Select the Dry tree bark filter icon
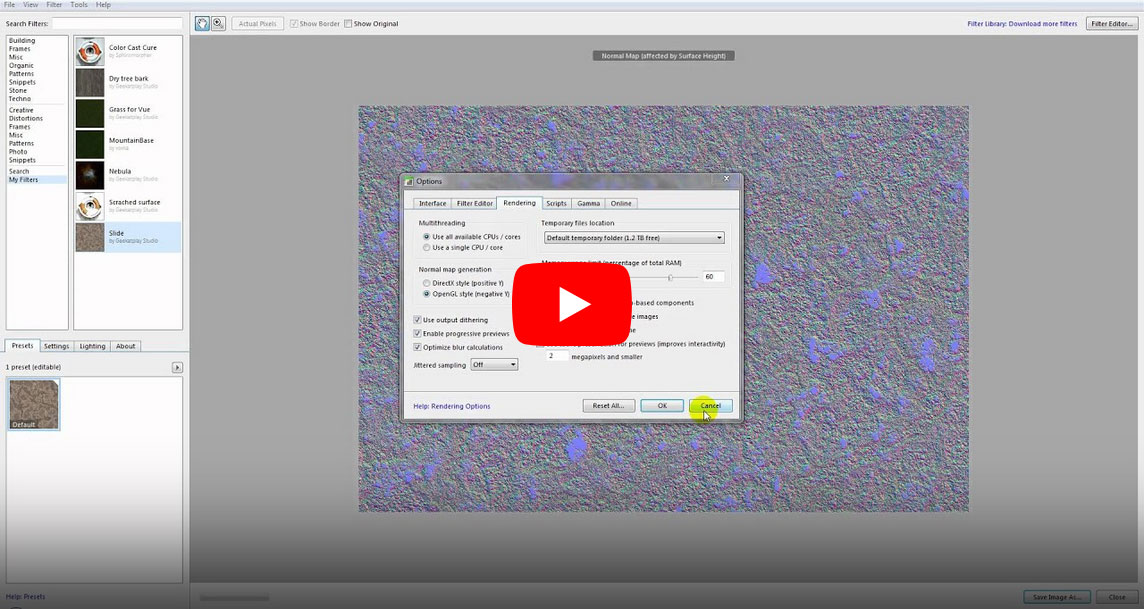The height and width of the screenshot is (609, 1144). pos(90,83)
